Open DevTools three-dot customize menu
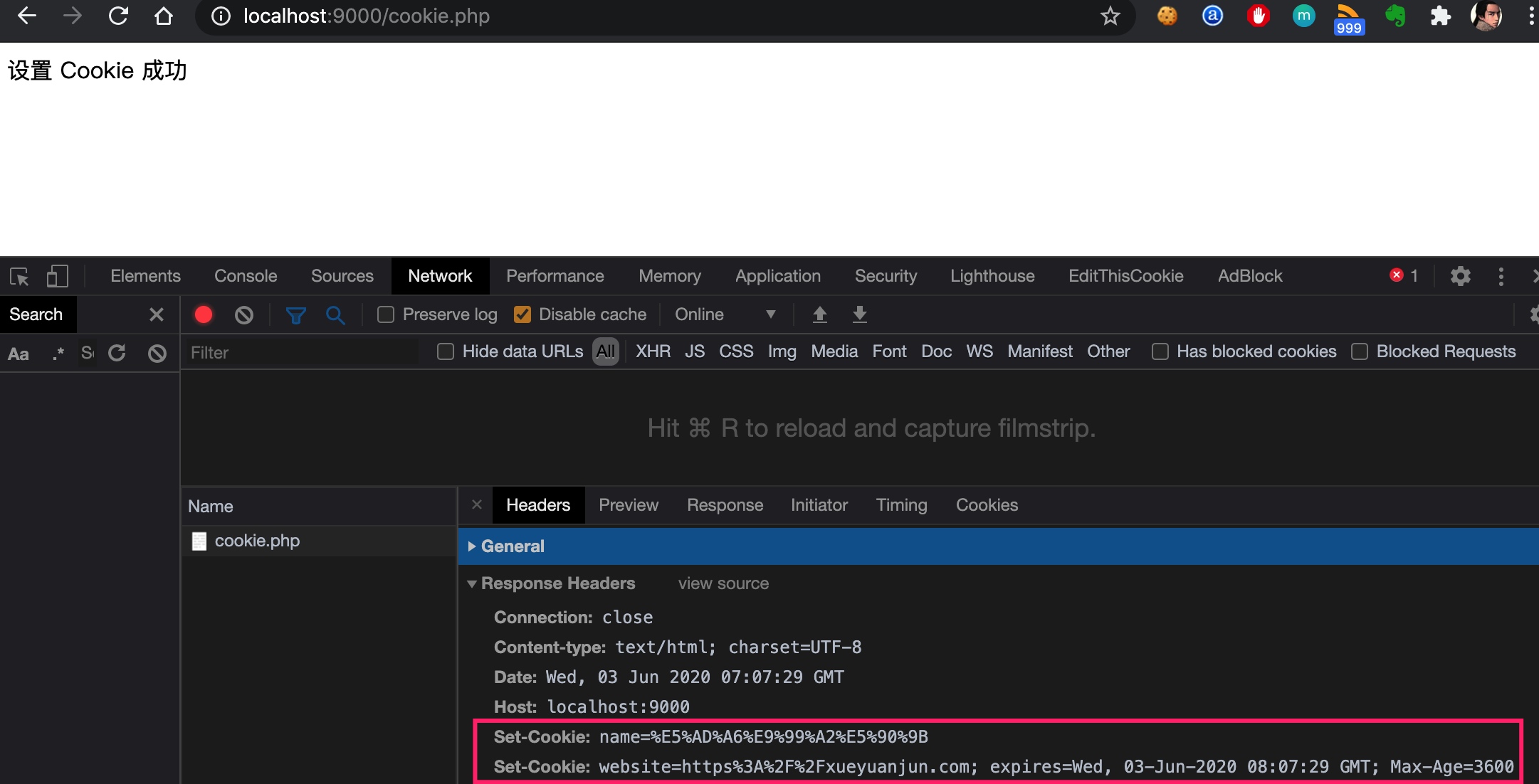The image size is (1539, 784). (1501, 276)
